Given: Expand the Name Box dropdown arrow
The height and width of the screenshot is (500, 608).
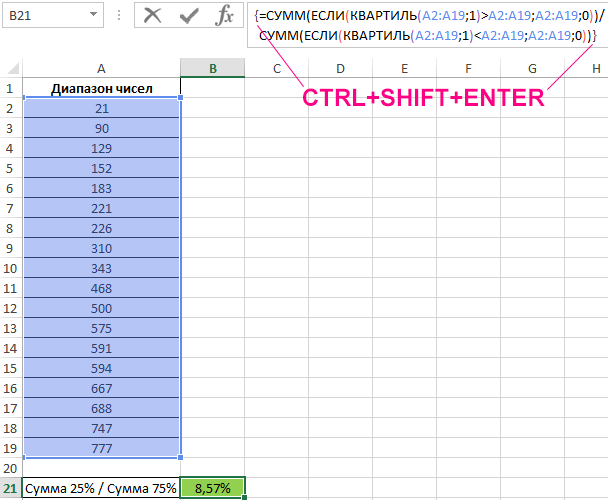Looking at the screenshot, I should click(x=92, y=16).
